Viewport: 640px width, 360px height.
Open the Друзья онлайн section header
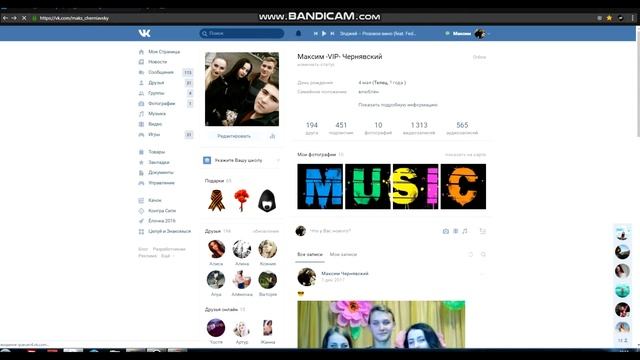point(221,309)
